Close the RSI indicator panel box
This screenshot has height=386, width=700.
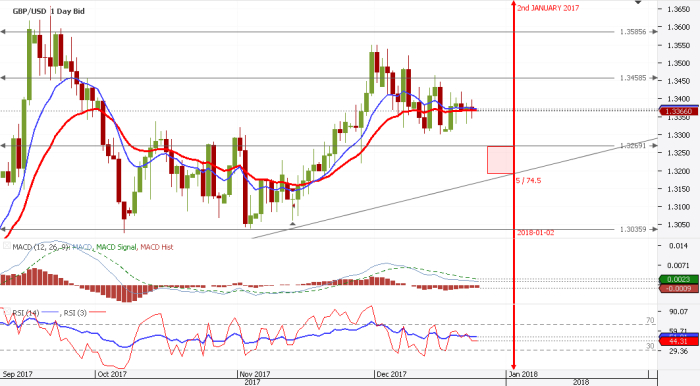[7, 311]
